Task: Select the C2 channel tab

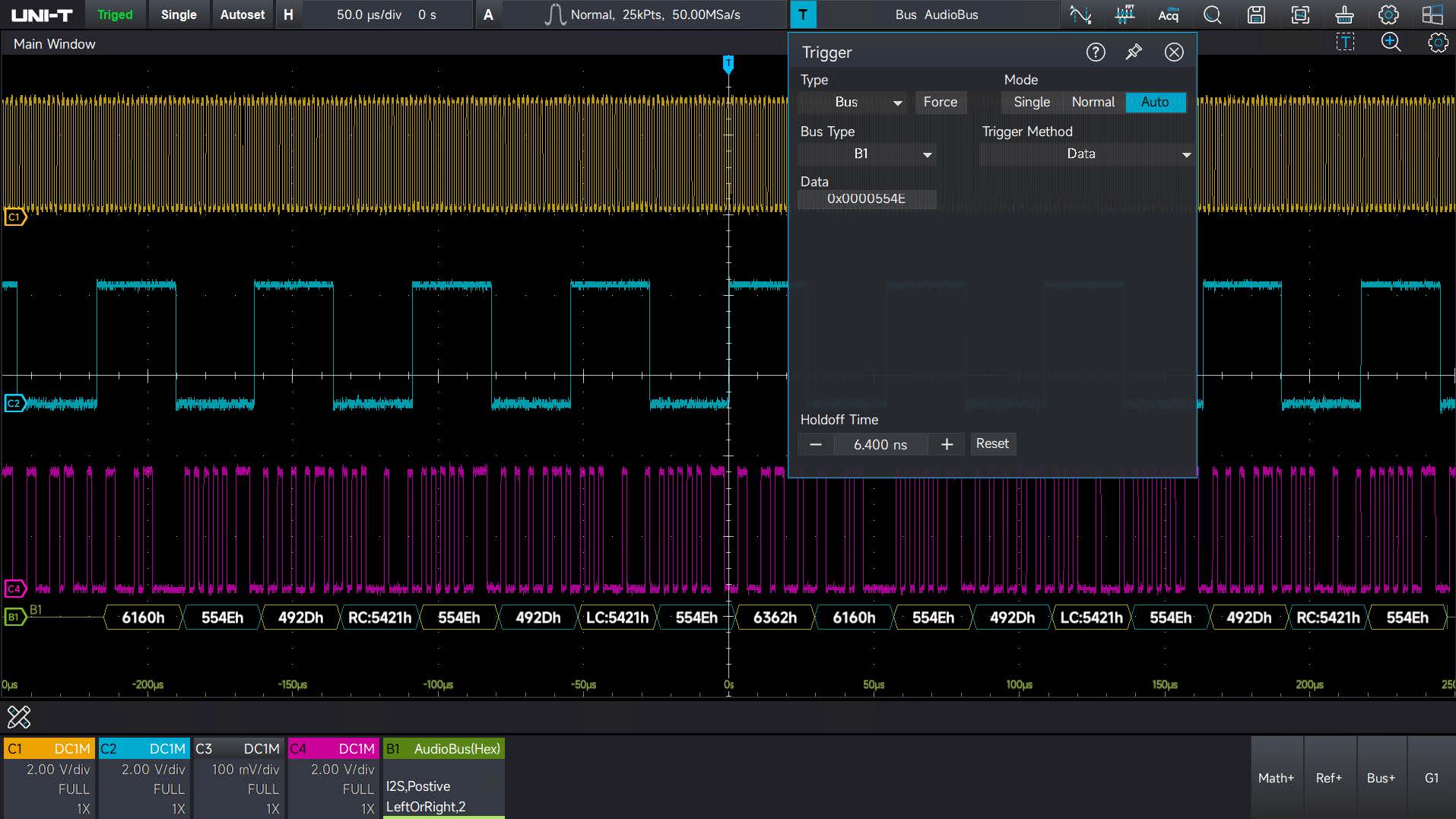Action: 144,748
